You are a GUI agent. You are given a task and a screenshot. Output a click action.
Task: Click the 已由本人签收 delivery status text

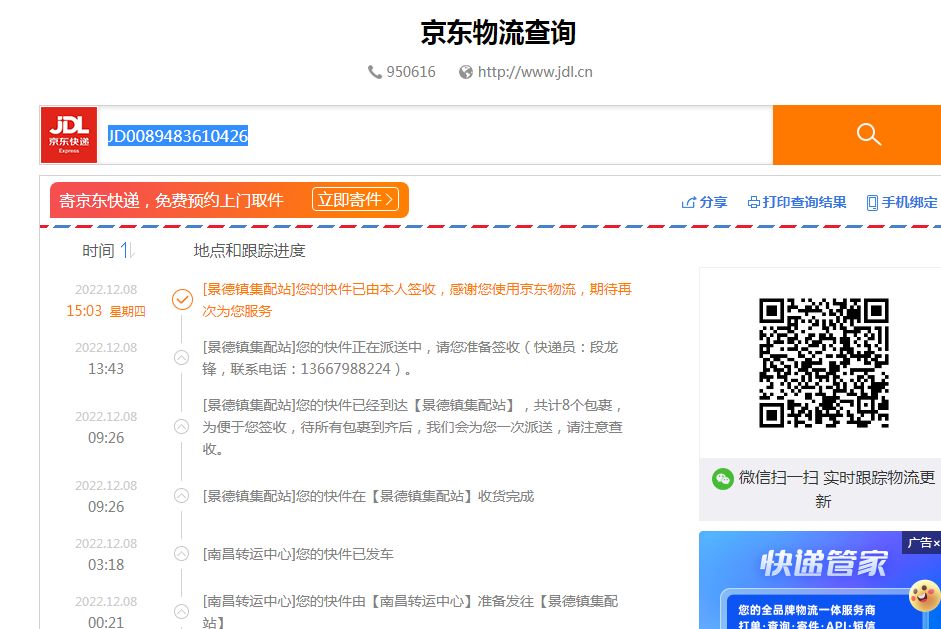[417, 300]
